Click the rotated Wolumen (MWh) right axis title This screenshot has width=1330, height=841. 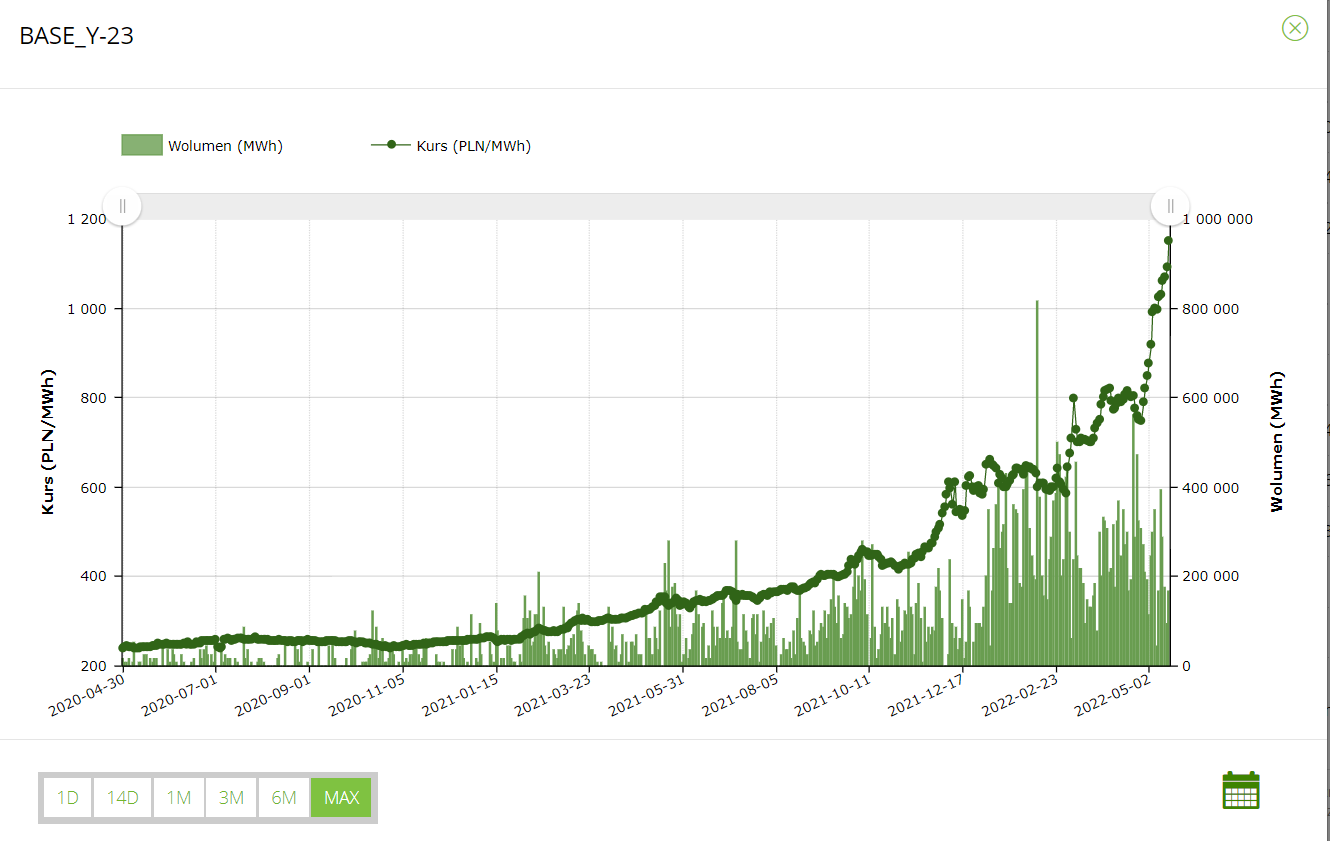[x=1276, y=441]
